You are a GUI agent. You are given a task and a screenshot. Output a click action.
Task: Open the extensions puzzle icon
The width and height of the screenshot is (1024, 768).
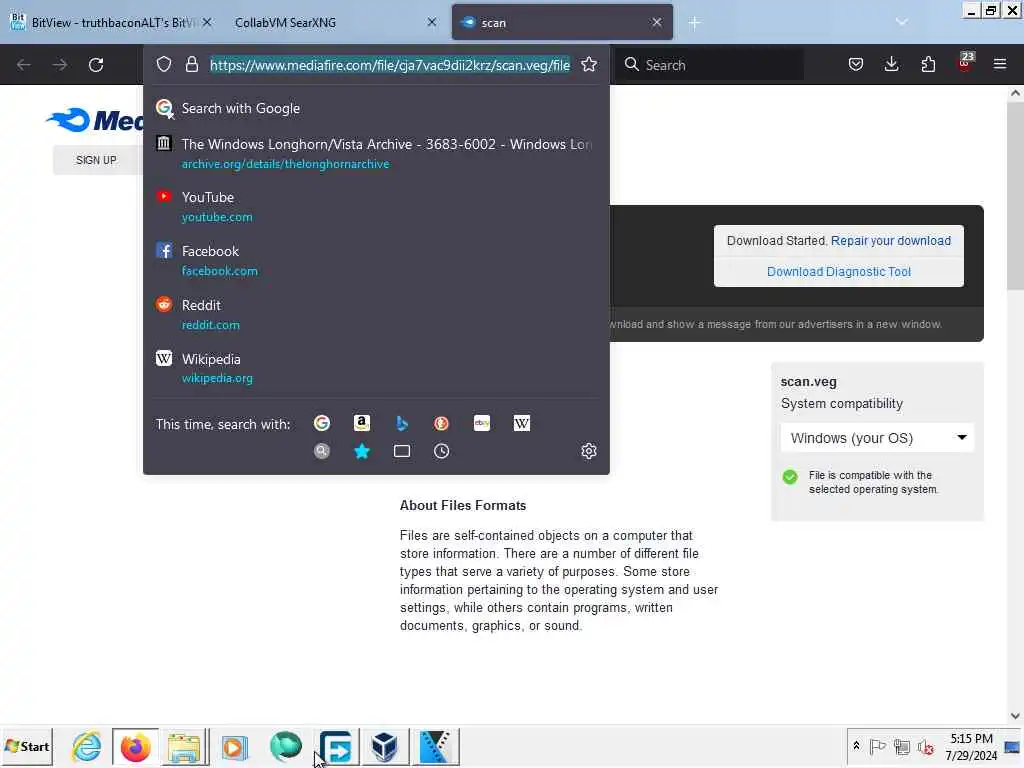(928, 64)
